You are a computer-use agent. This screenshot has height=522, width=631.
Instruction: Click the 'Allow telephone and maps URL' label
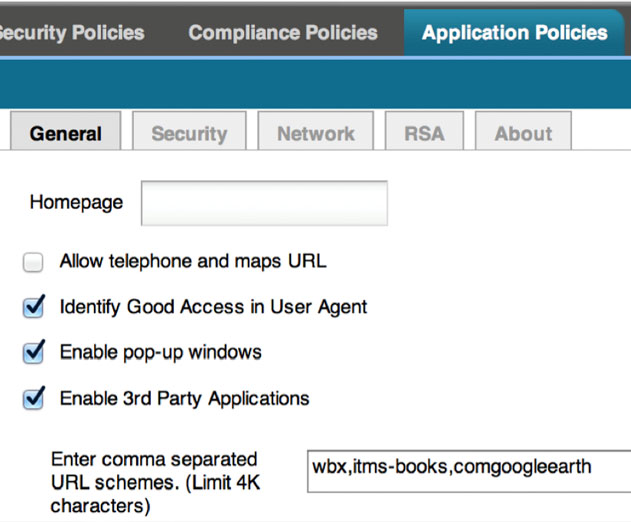point(193,261)
